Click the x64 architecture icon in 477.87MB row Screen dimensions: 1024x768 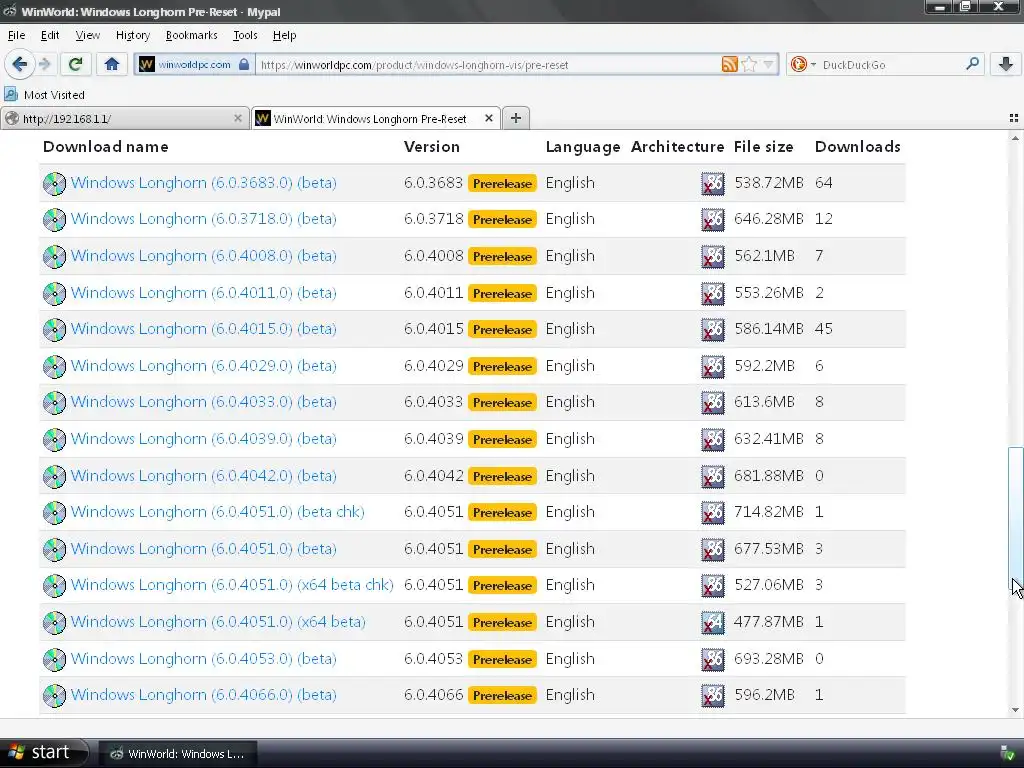click(712, 622)
